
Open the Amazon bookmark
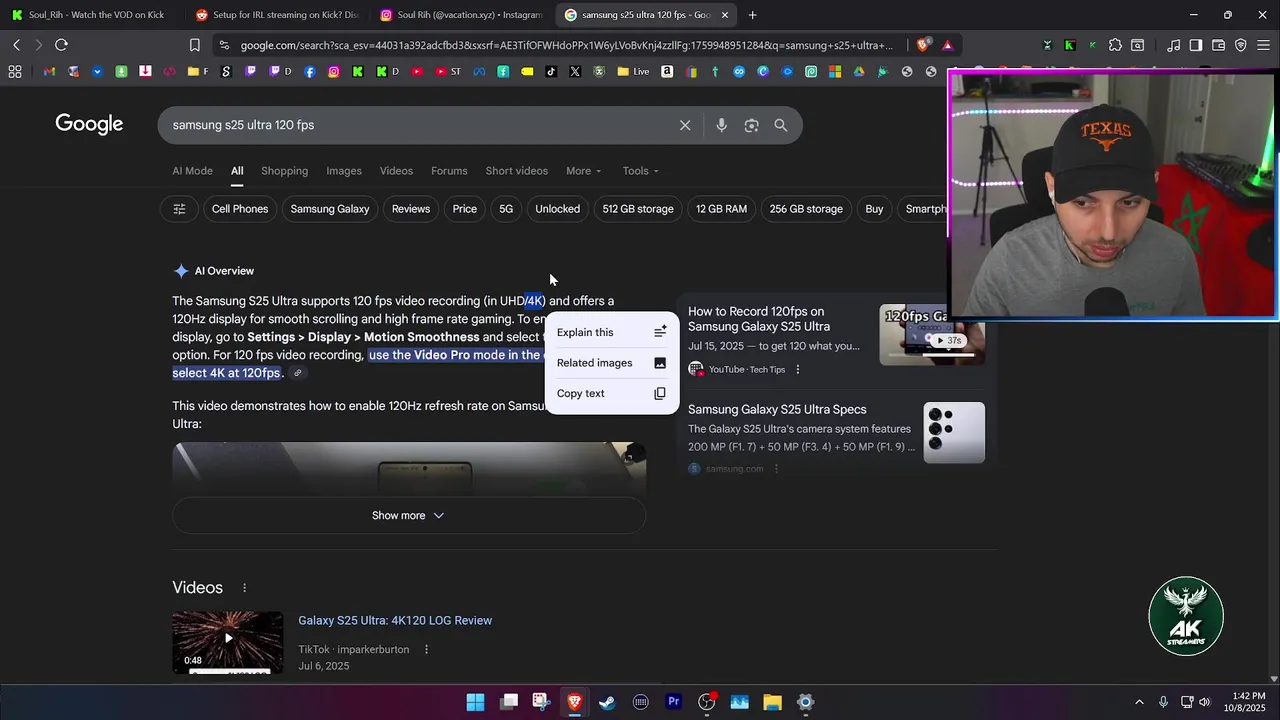pos(667,72)
